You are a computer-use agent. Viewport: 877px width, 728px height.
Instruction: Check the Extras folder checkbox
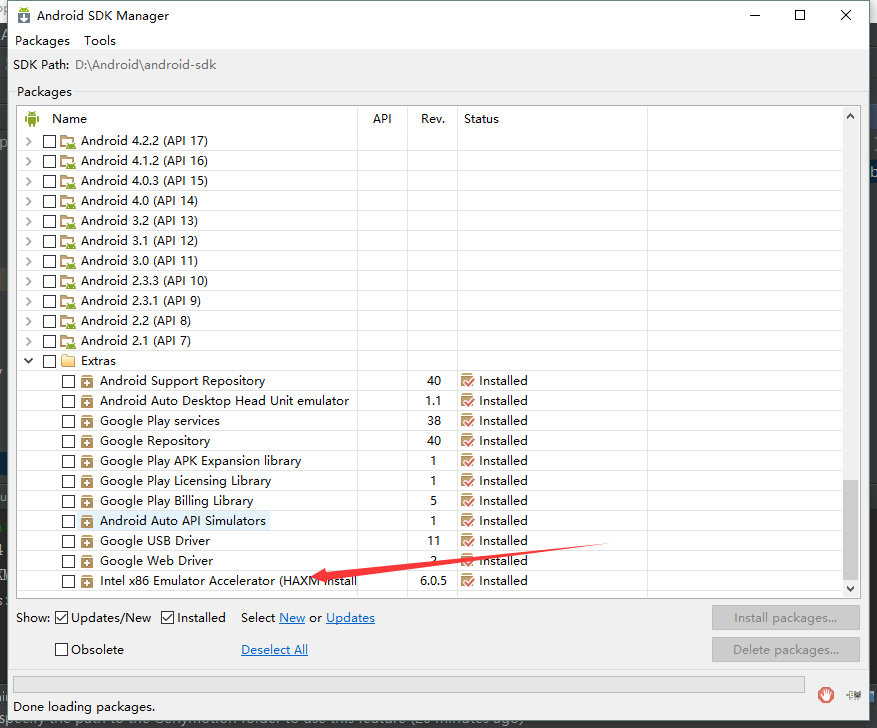(49, 361)
